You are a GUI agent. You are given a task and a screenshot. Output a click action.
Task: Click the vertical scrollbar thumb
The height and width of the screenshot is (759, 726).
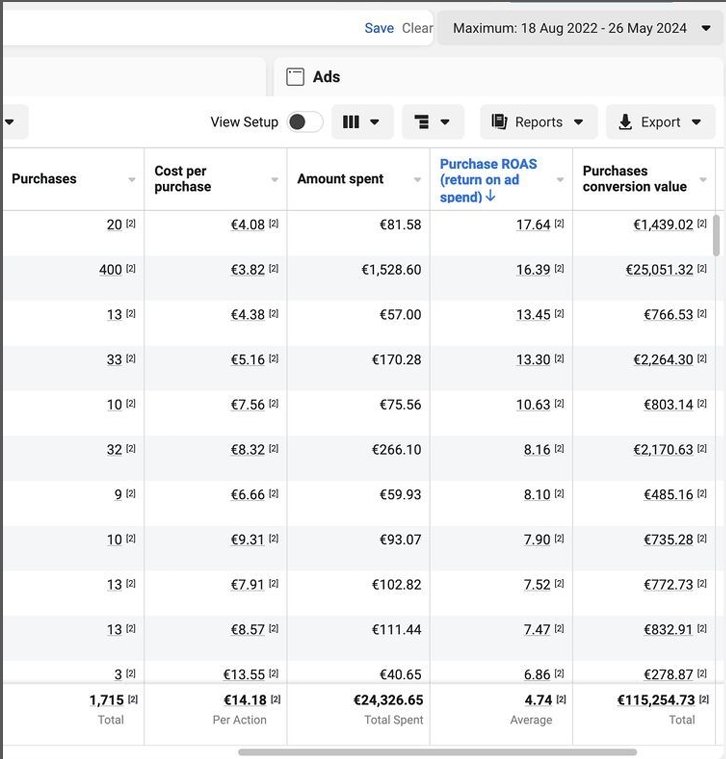(x=715, y=235)
